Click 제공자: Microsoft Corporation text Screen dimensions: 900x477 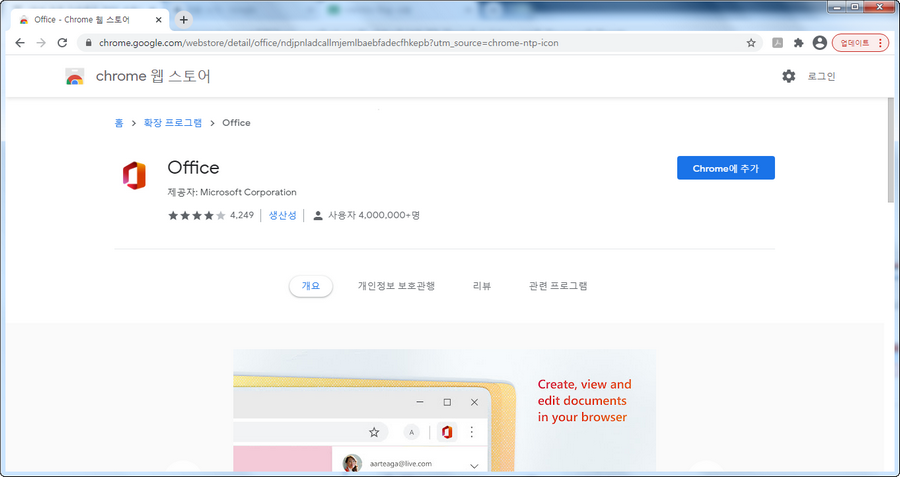[232, 193]
